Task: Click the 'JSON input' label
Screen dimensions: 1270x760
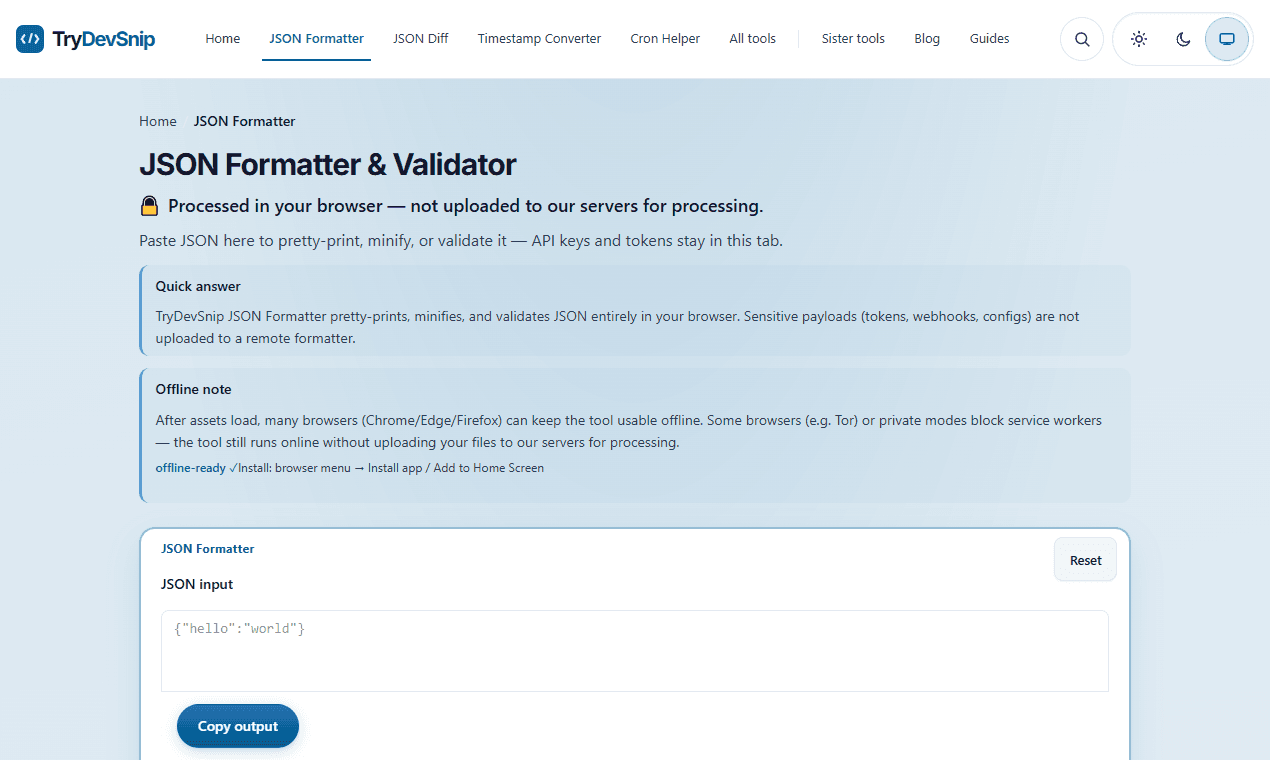Action: tap(197, 584)
